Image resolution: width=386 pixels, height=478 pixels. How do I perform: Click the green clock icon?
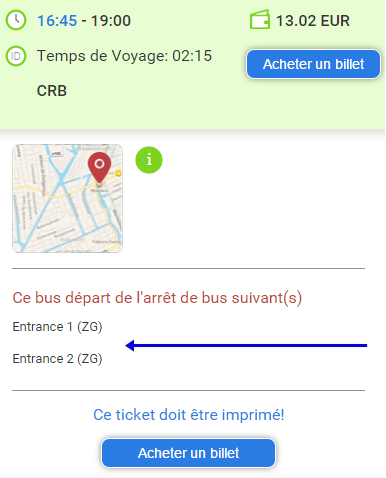[x=16, y=20]
